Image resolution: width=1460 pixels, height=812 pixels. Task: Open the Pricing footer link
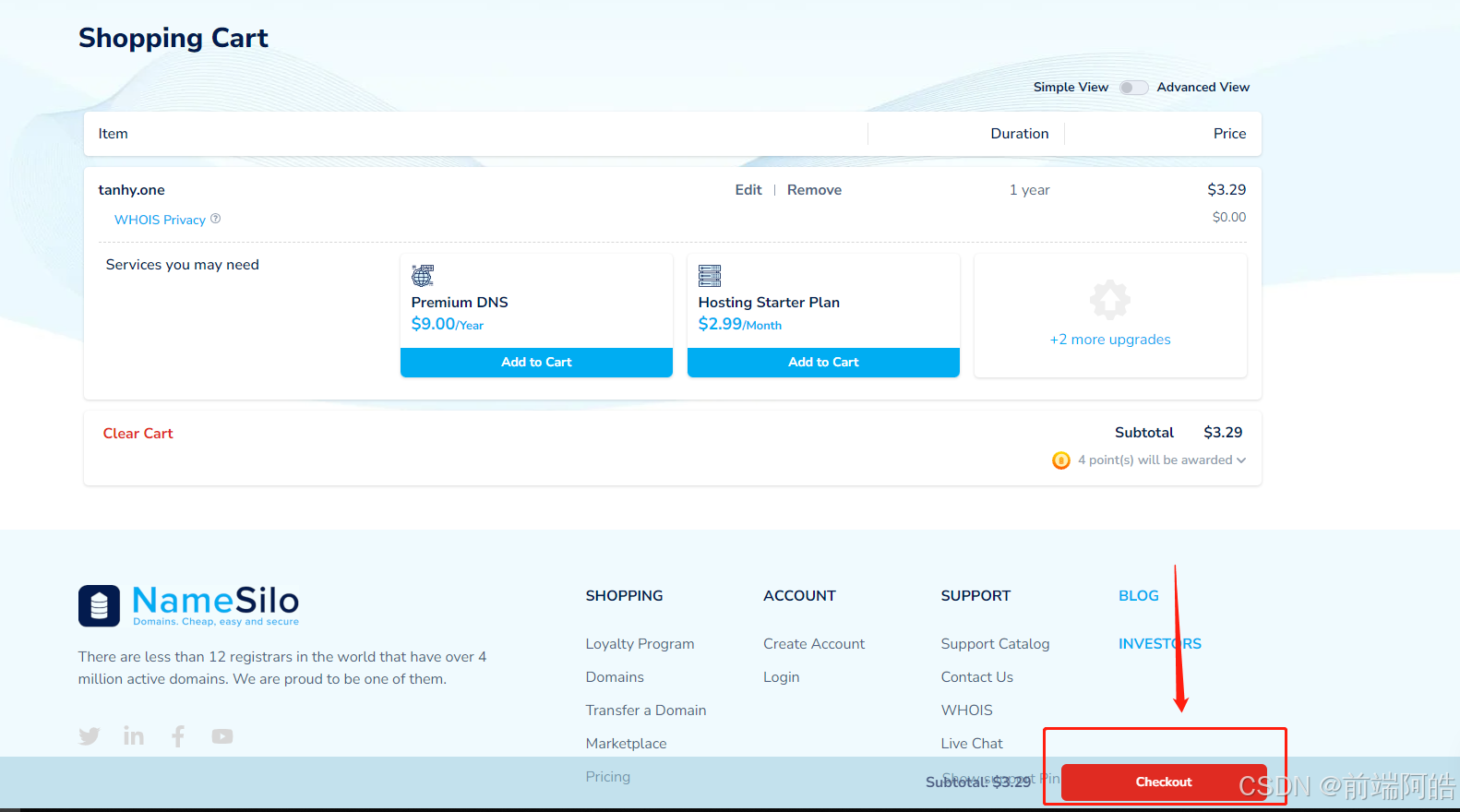click(607, 777)
